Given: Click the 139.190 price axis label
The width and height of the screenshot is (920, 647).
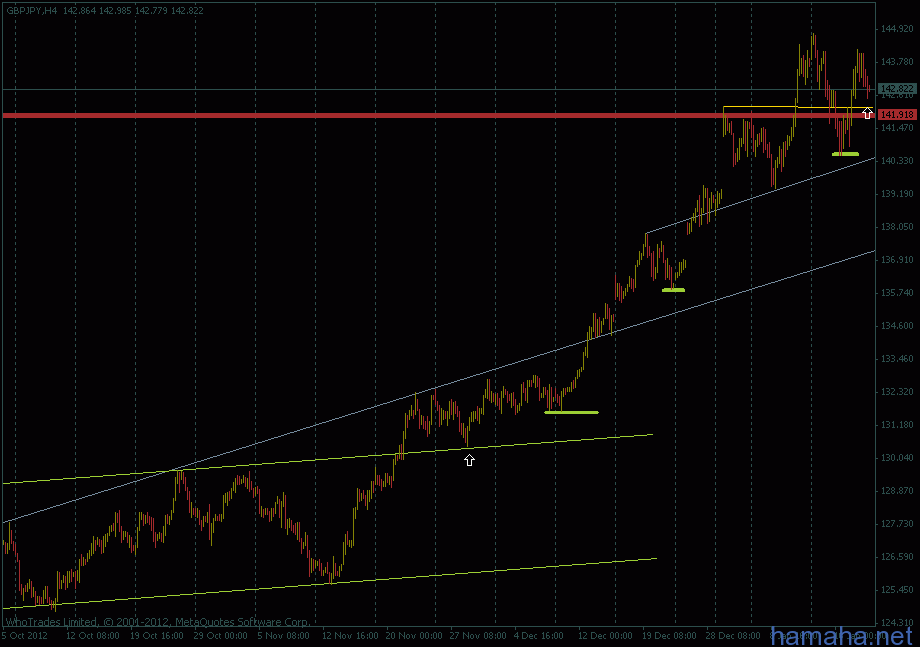Looking at the screenshot, I should (897, 194).
